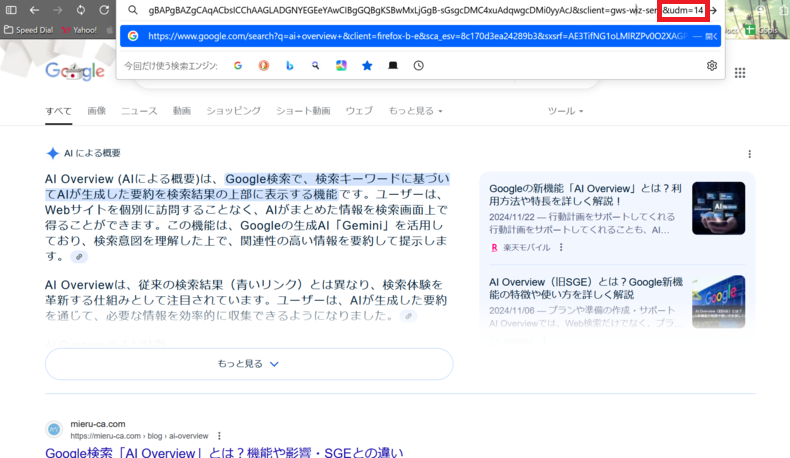Click the mieru-ca.com site favicon

(x=54, y=429)
